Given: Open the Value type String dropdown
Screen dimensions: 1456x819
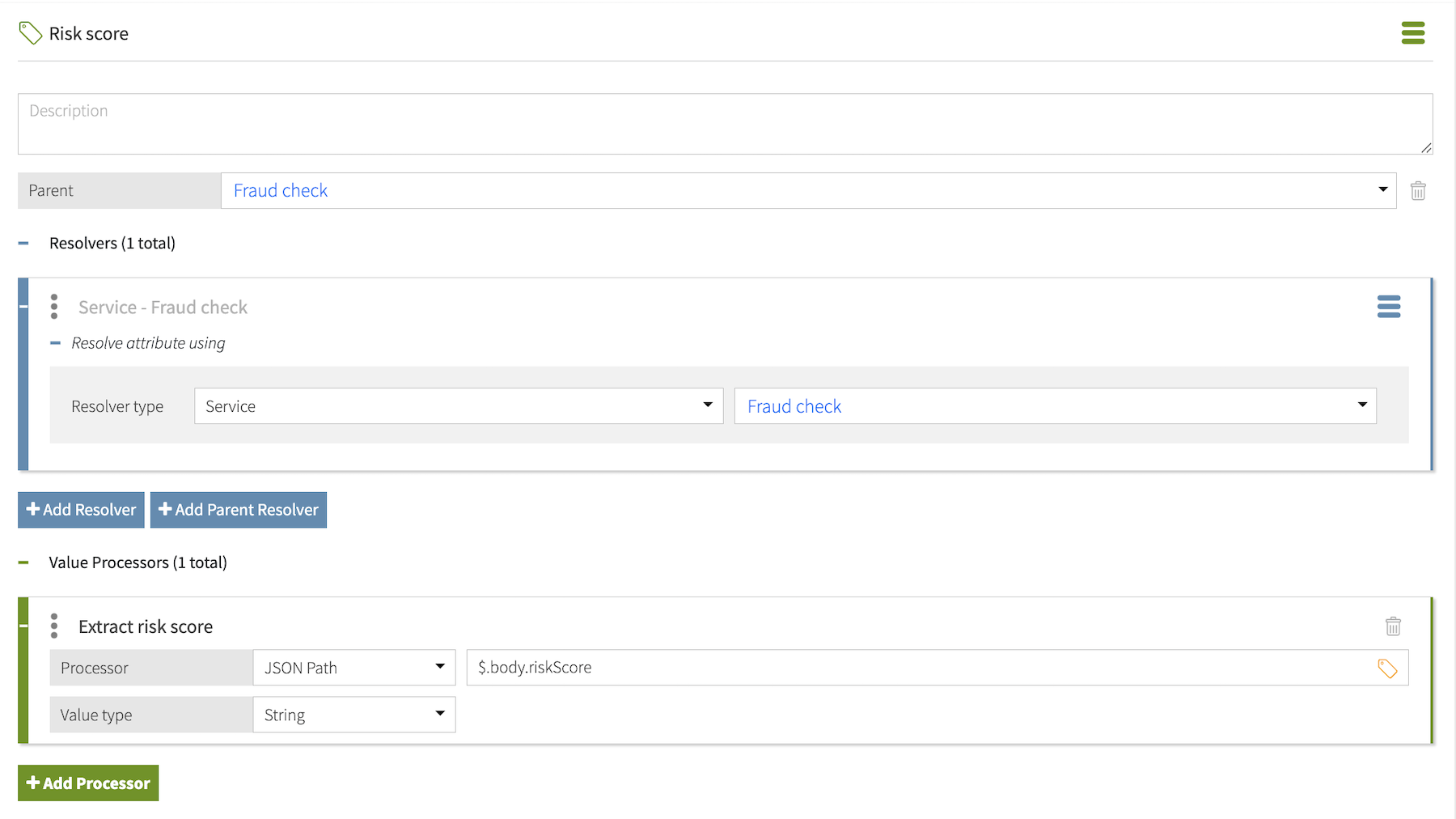Looking at the screenshot, I should [x=354, y=715].
